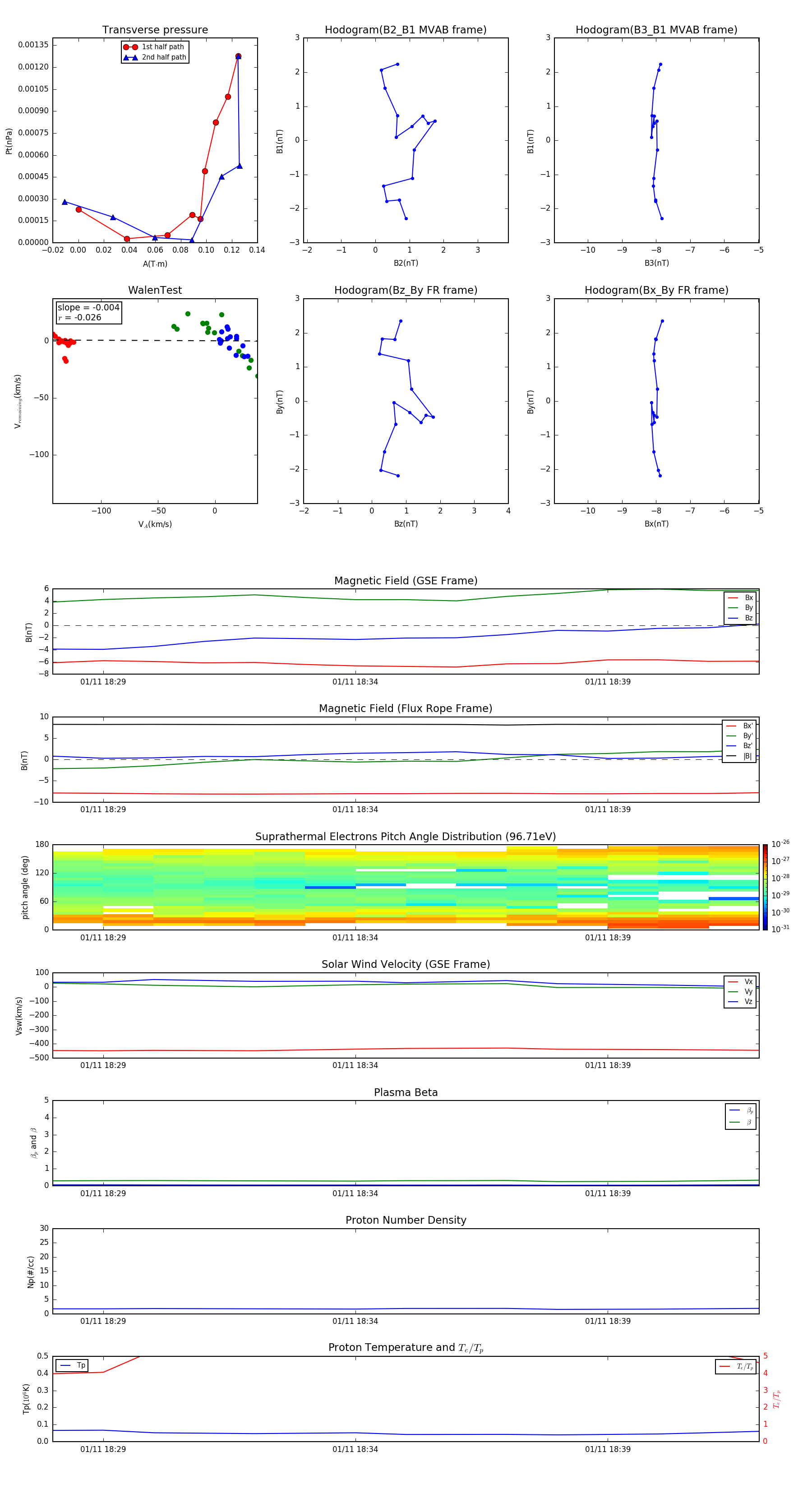Click the "Transverse pressure" plot title

155,30
